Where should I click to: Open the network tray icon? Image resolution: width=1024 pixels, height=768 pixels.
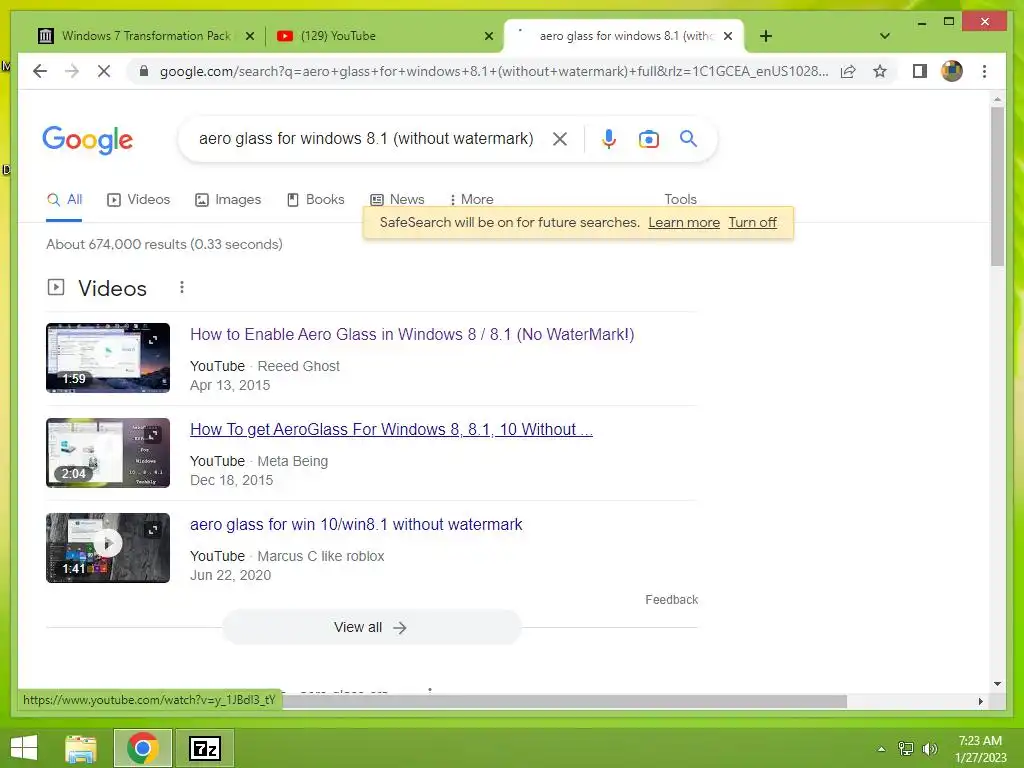pos(906,749)
